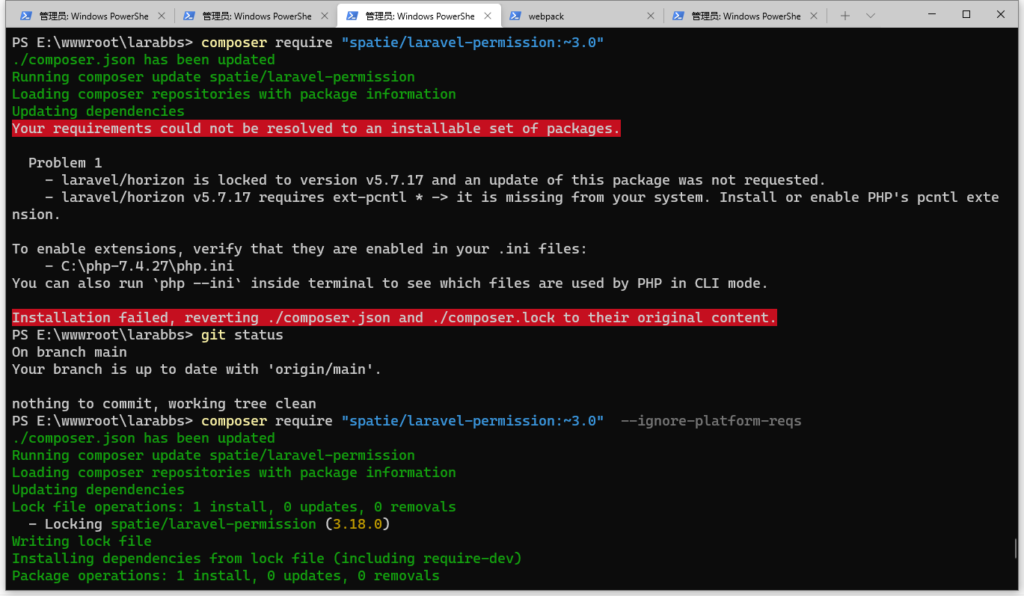Click the webpack tab's icon
The height and width of the screenshot is (596, 1024).
[516, 16]
